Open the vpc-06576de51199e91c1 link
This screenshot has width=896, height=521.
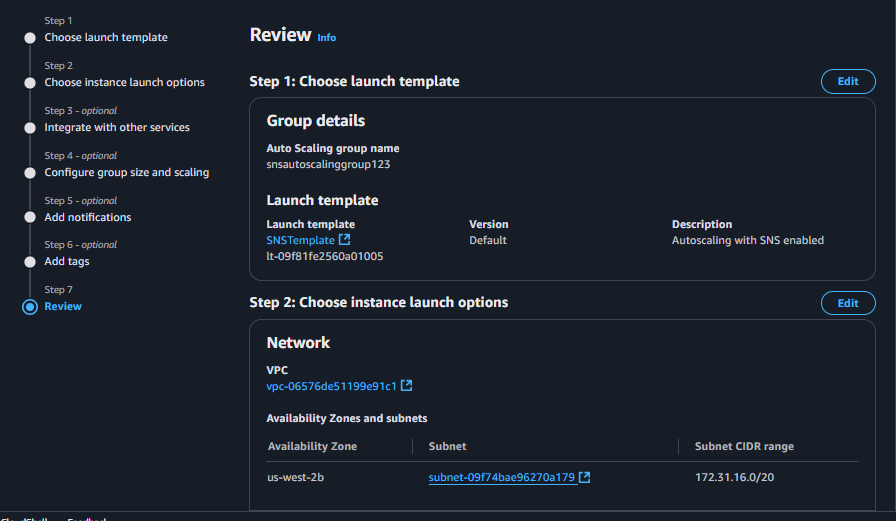[x=331, y=386]
